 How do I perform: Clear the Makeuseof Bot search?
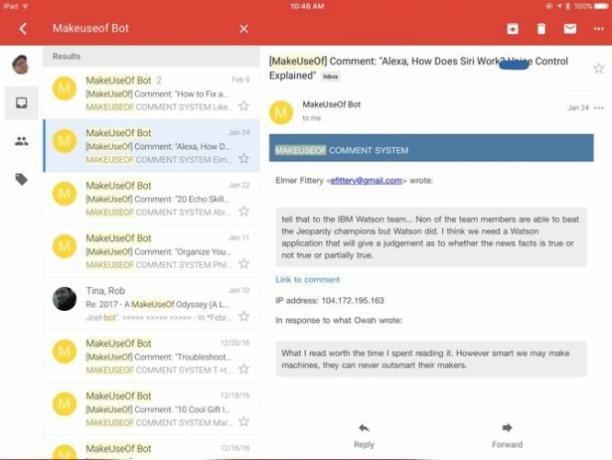click(x=244, y=28)
